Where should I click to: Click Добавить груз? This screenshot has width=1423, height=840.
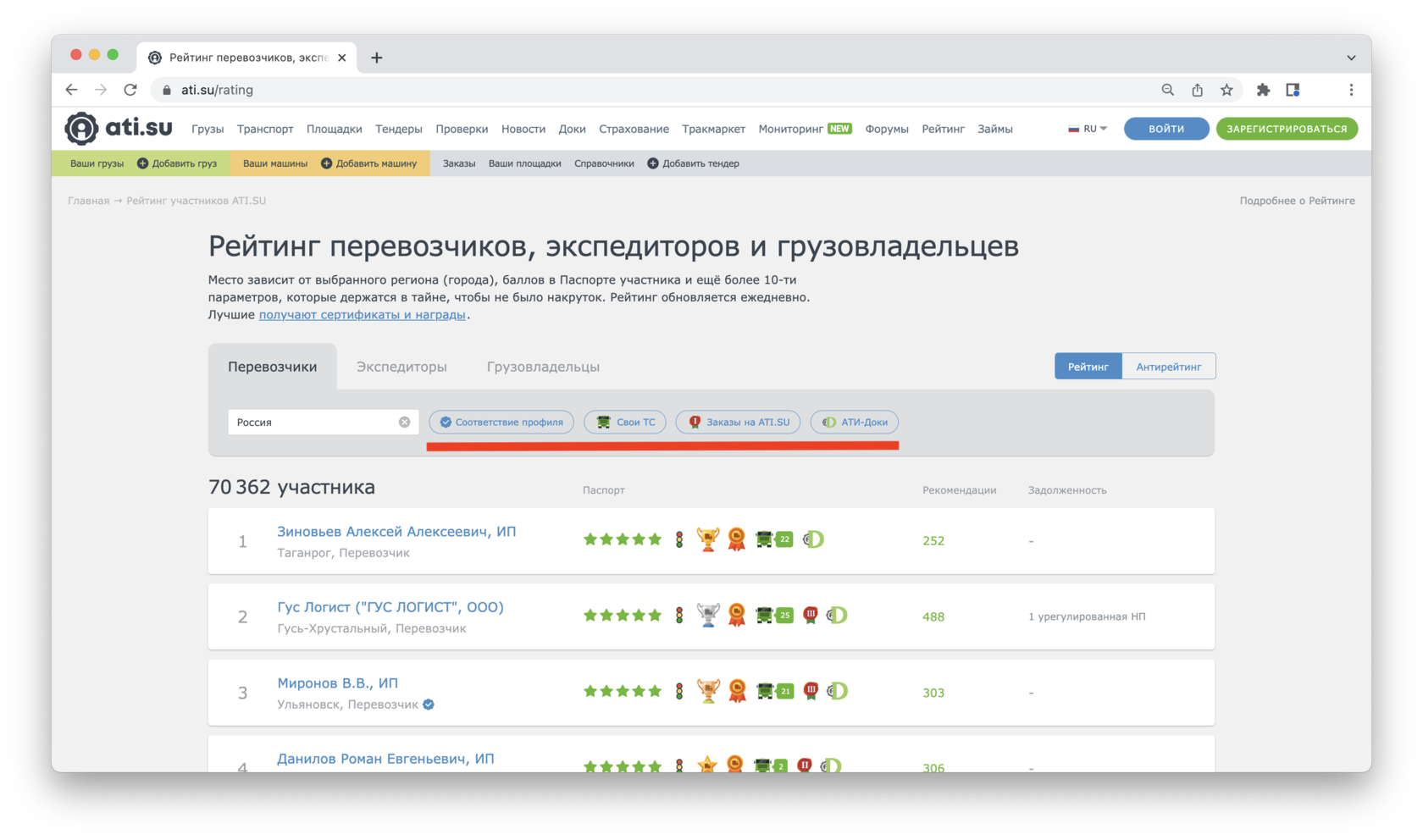(x=177, y=163)
